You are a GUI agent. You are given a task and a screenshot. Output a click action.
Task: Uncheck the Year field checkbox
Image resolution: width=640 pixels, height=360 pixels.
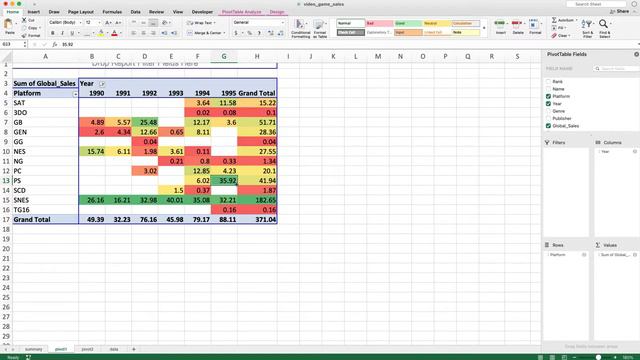[x=548, y=104]
